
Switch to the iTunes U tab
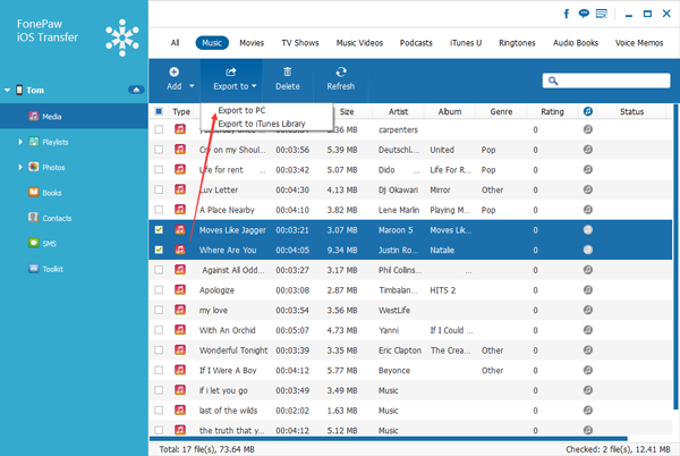coord(466,43)
